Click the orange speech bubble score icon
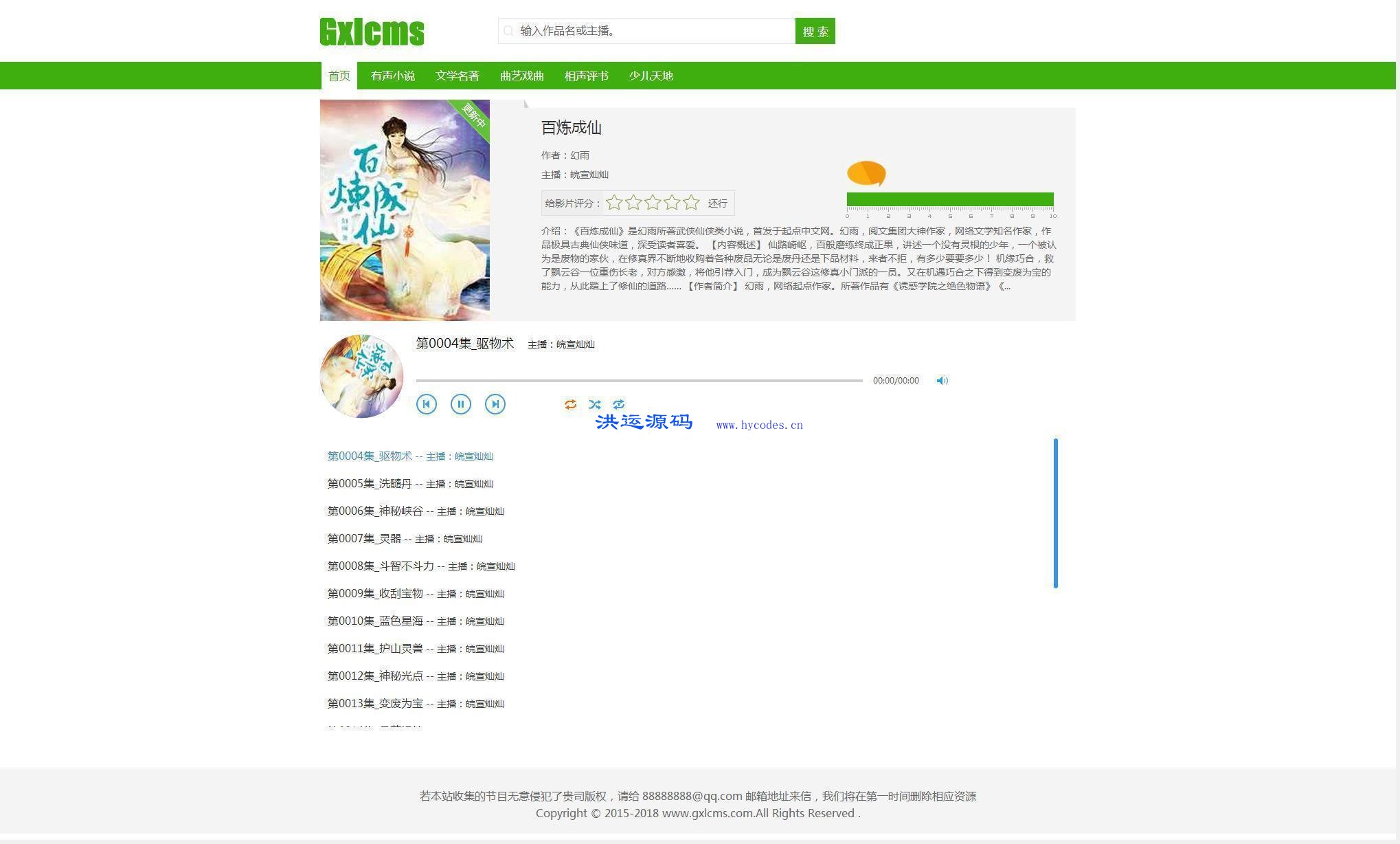 pyautogui.click(x=866, y=173)
